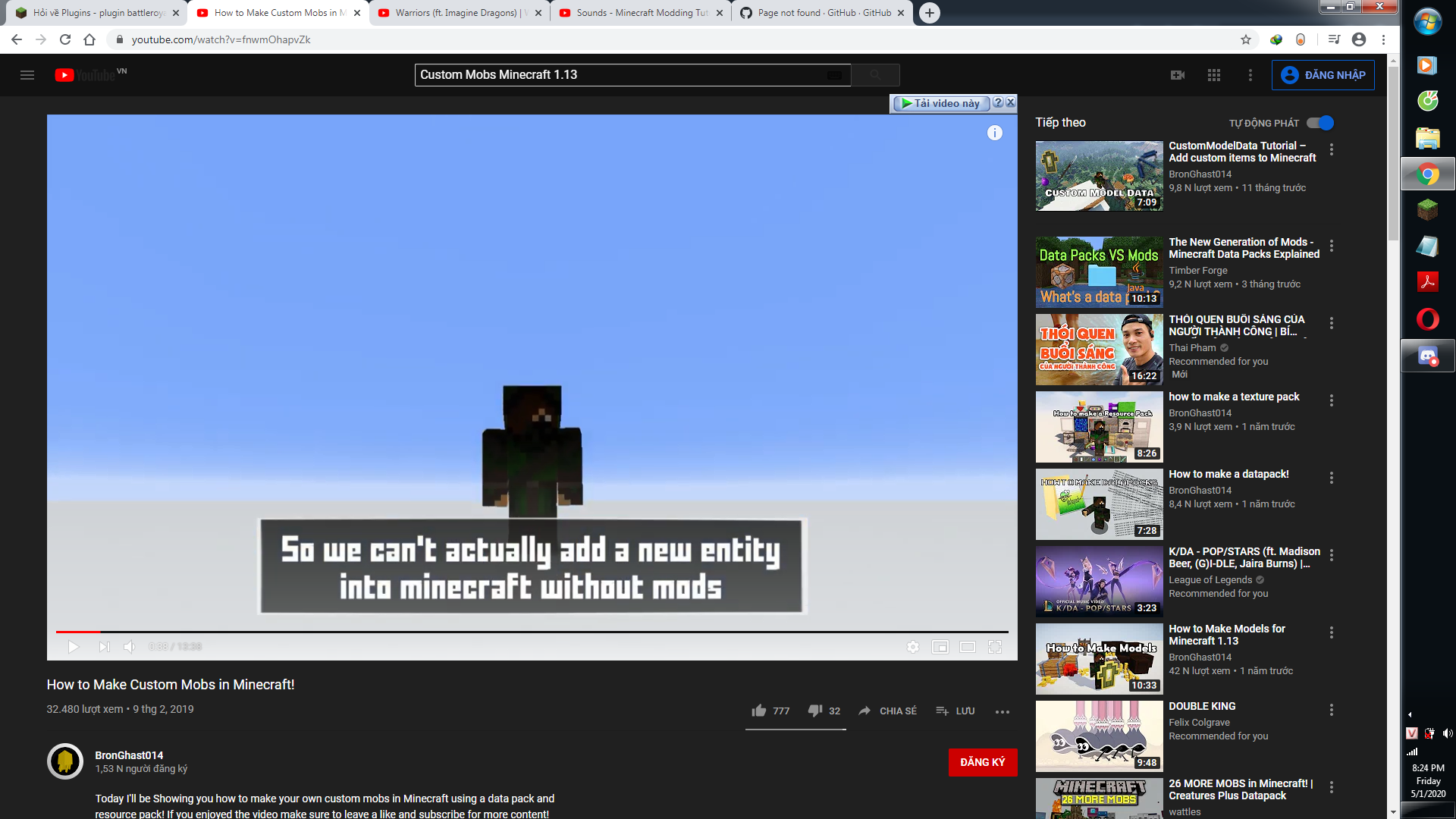Like the video with thumbs up
The width and height of the screenshot is (1456, 819).
point(759,711)
